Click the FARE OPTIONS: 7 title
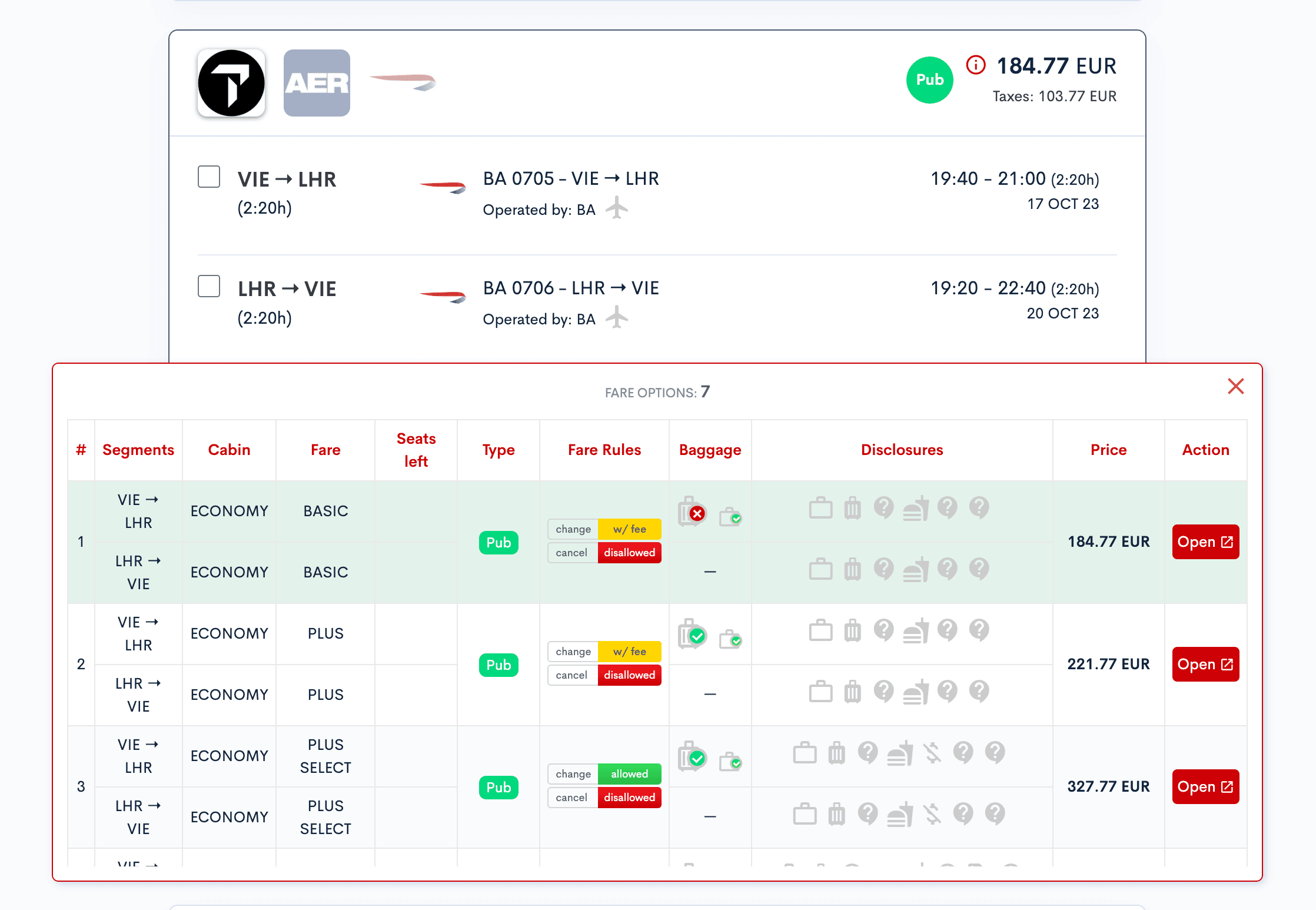1316x910 pixels. [x=657, y=392]
